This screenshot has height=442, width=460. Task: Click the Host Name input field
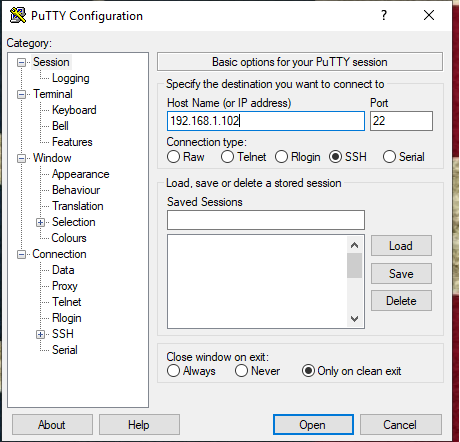266,121
